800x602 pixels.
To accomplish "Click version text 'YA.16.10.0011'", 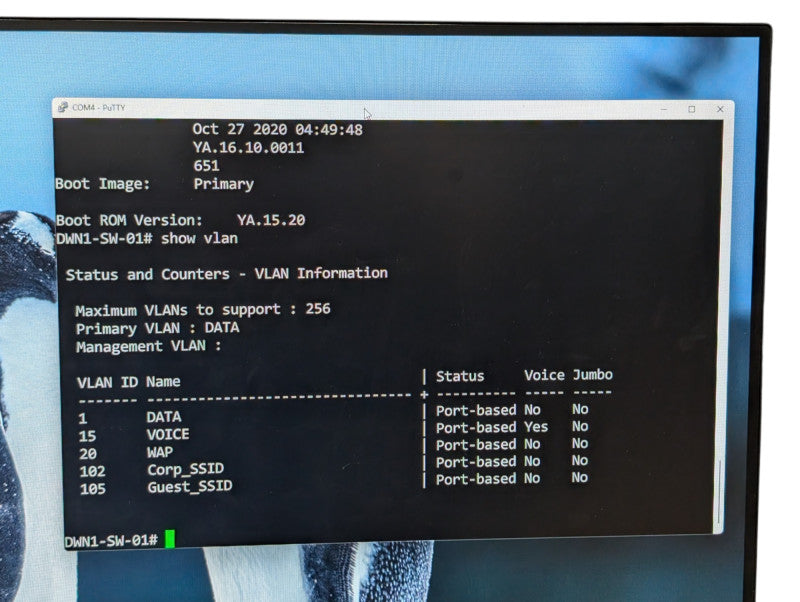I will [x=248, y=148].
